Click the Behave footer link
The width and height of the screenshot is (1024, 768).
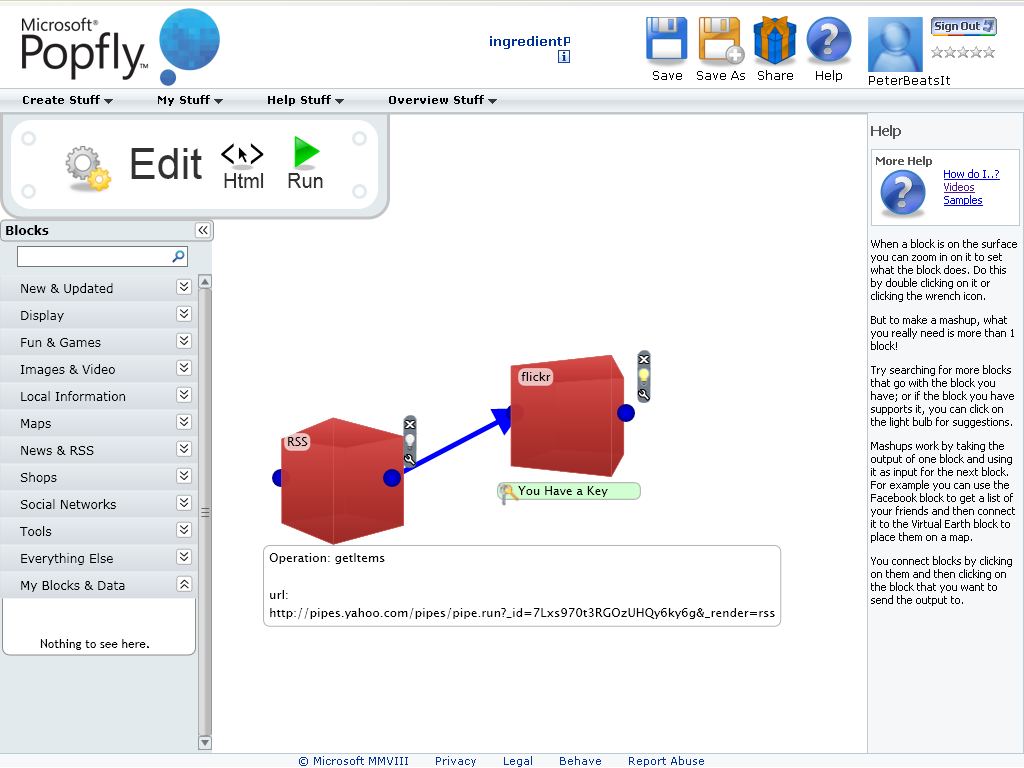tap(580, 761)
